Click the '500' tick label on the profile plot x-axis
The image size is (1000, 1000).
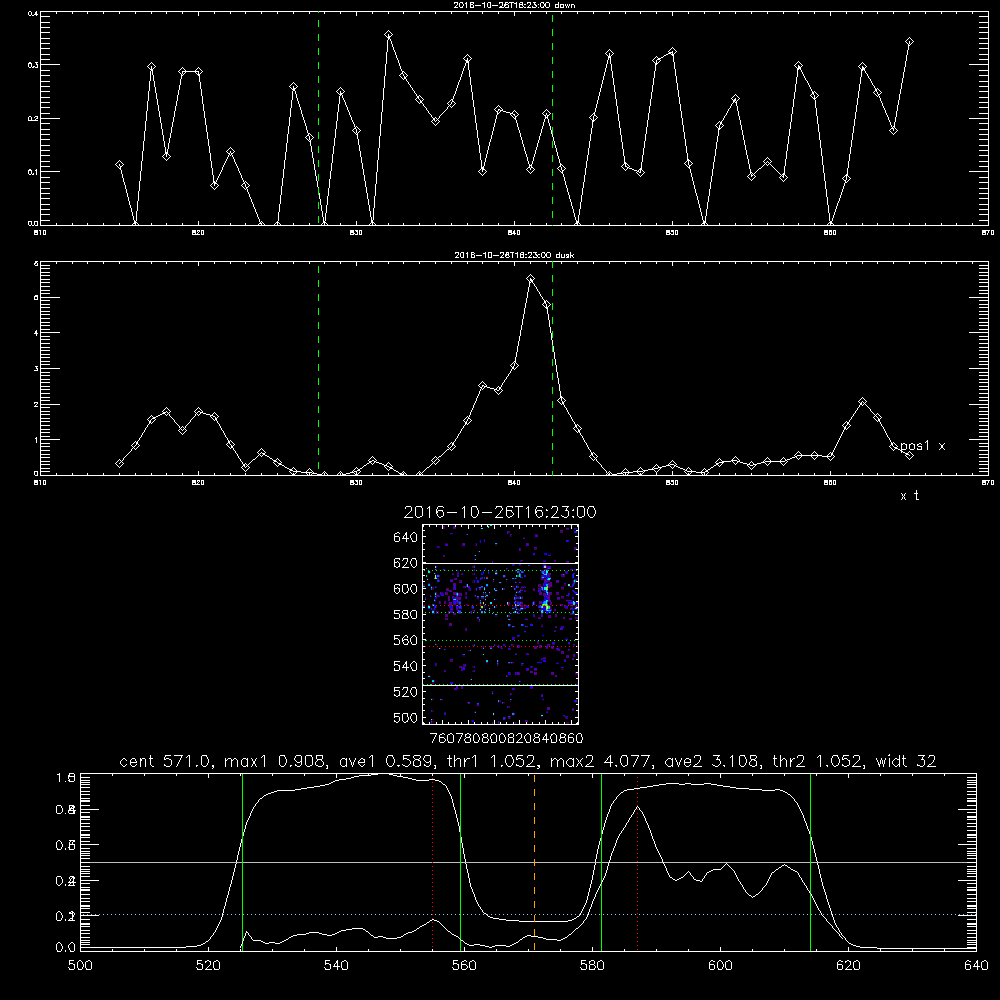tap(80, 966)
